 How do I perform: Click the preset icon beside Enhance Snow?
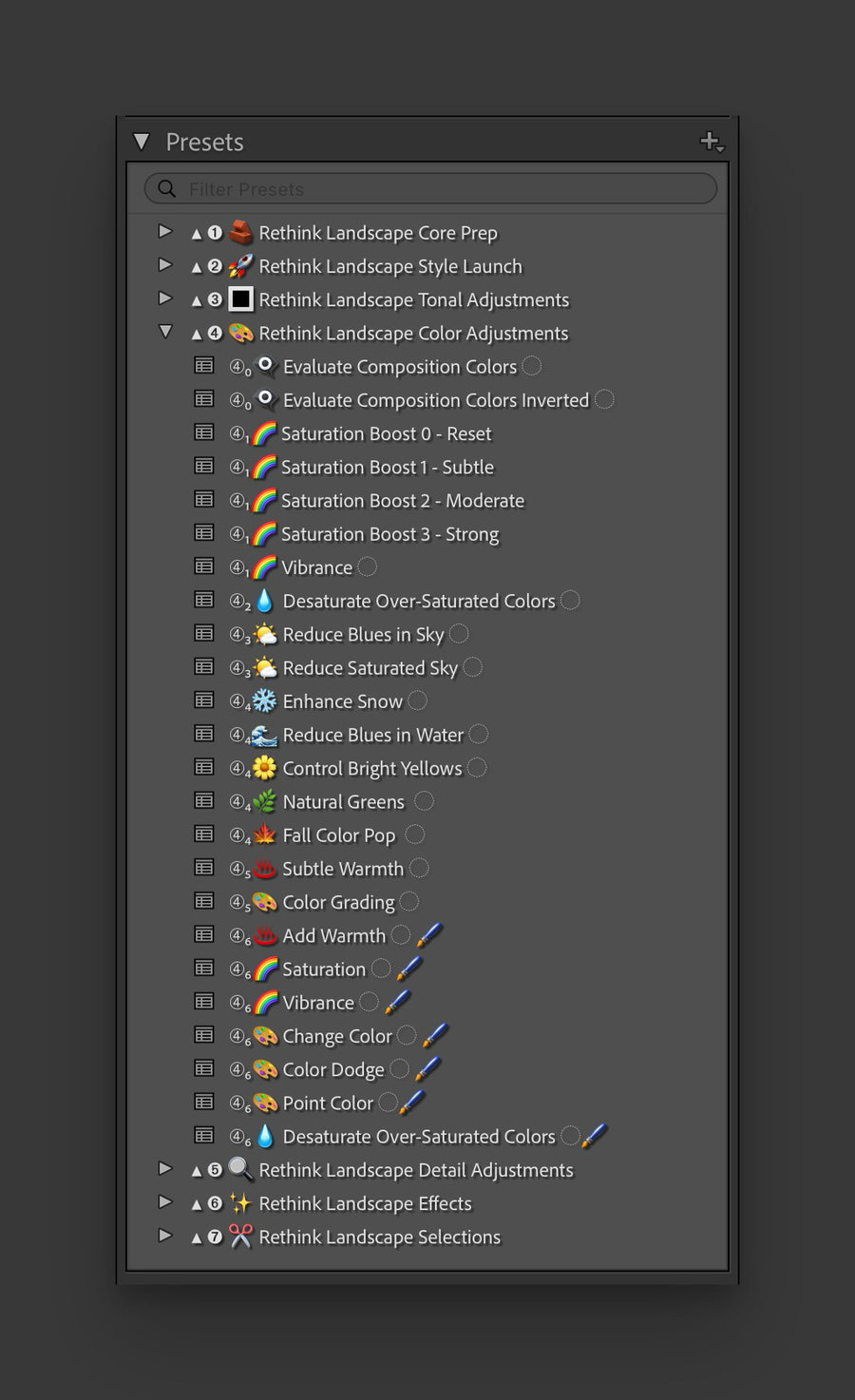[204, 700]
